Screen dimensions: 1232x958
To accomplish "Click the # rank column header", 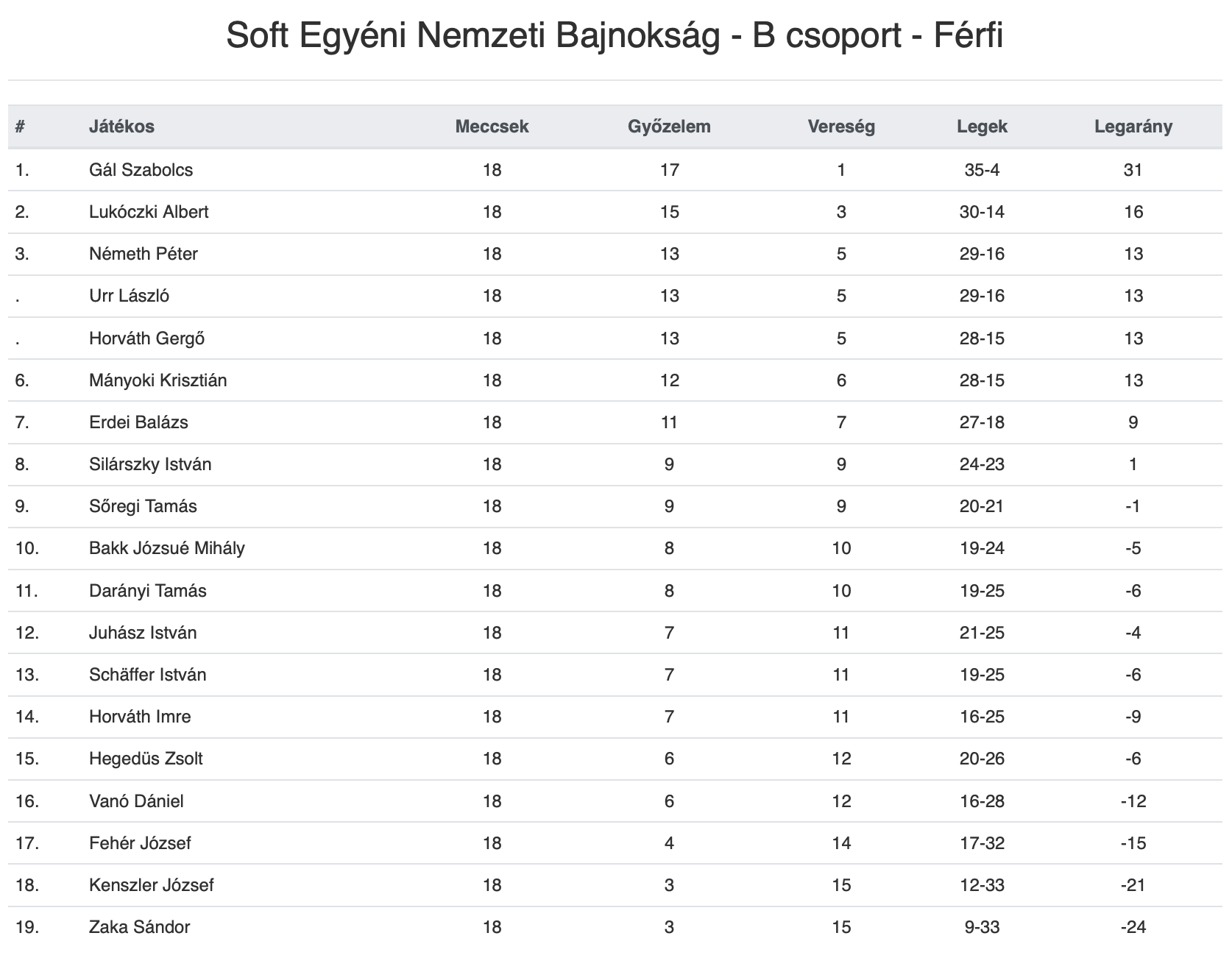I will click(x=21, y=127).
